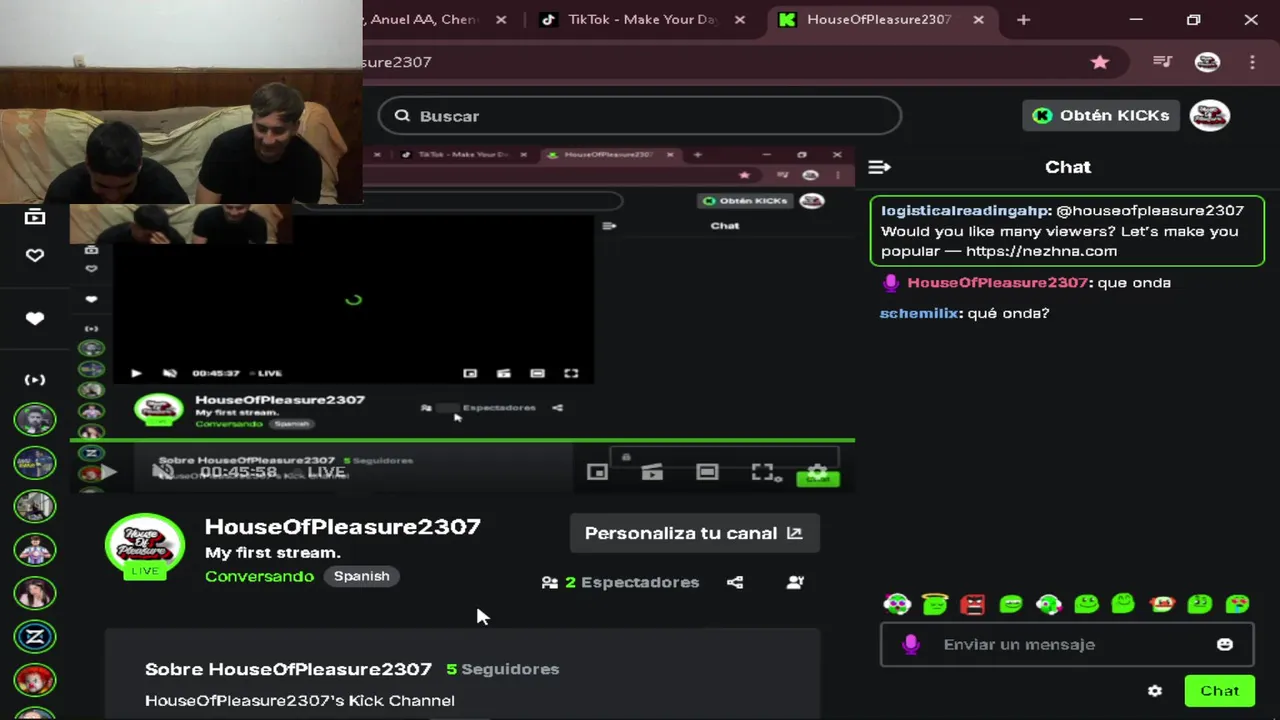Viewport: 1280px width, 720px height.
Task: Focus the Enviar un mensaje field
Action: click(x=1067, y=645)
